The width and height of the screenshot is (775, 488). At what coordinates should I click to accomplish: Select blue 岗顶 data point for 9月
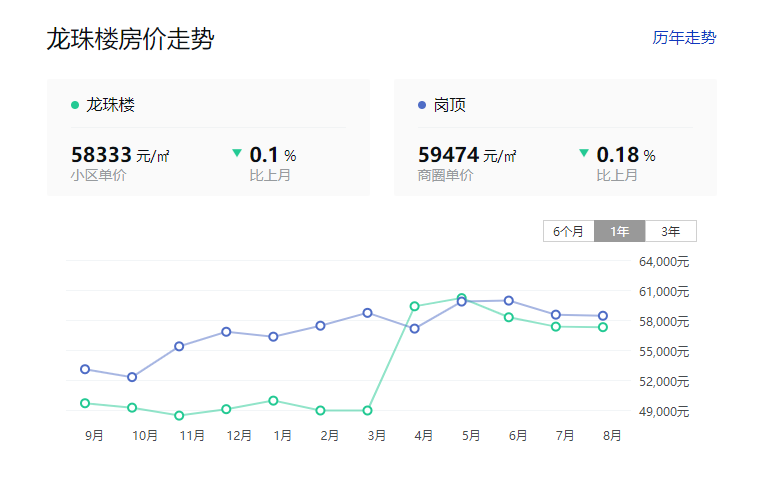pyautogui.click(x=85, y=369)
